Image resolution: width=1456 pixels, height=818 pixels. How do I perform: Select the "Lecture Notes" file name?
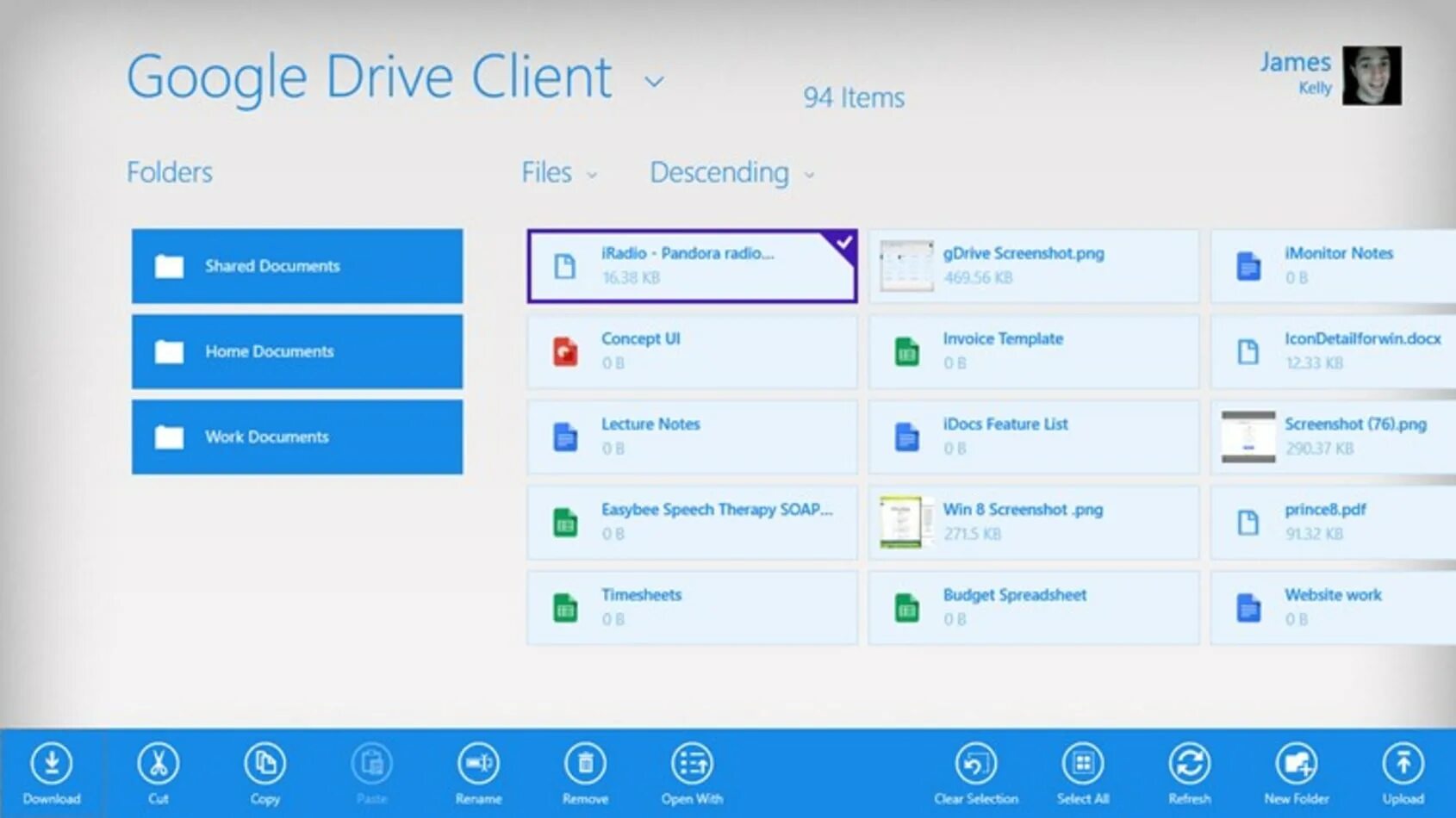pyautogui.click(x=650, y=424)
